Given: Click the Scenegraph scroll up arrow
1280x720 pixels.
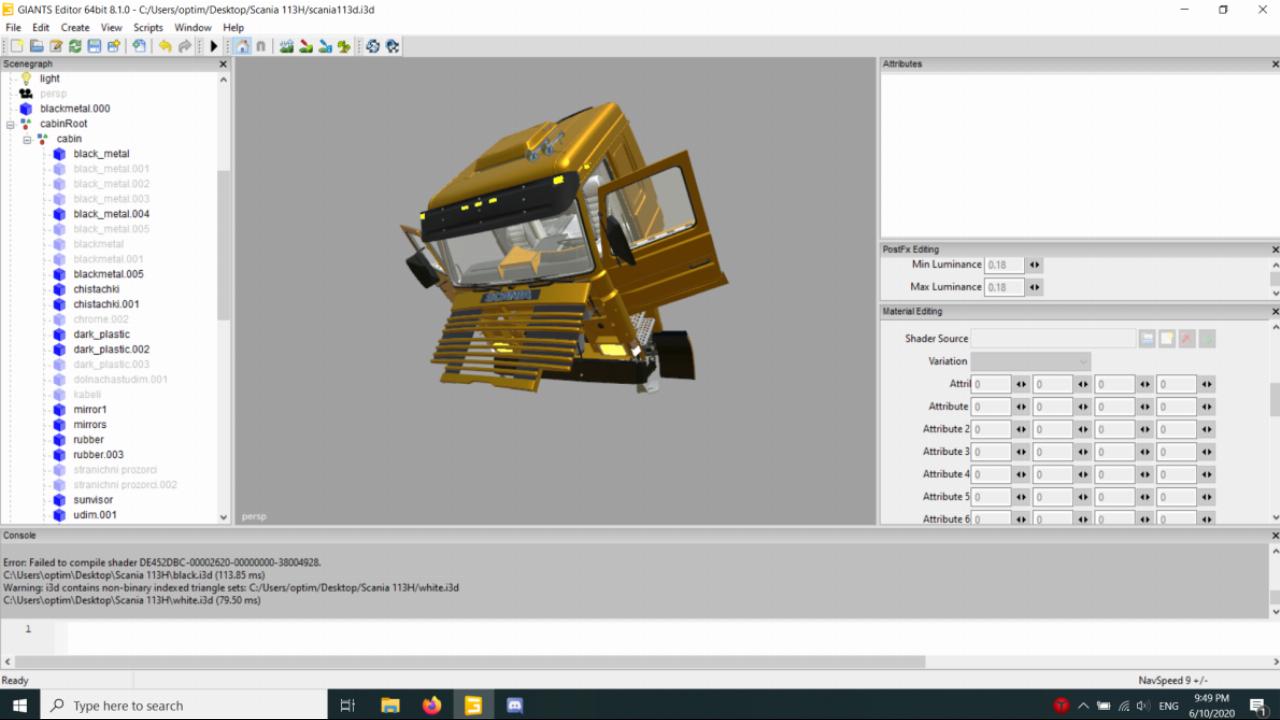Looking at the screenshot, I should pyautogui.click(x=223, y=79).
